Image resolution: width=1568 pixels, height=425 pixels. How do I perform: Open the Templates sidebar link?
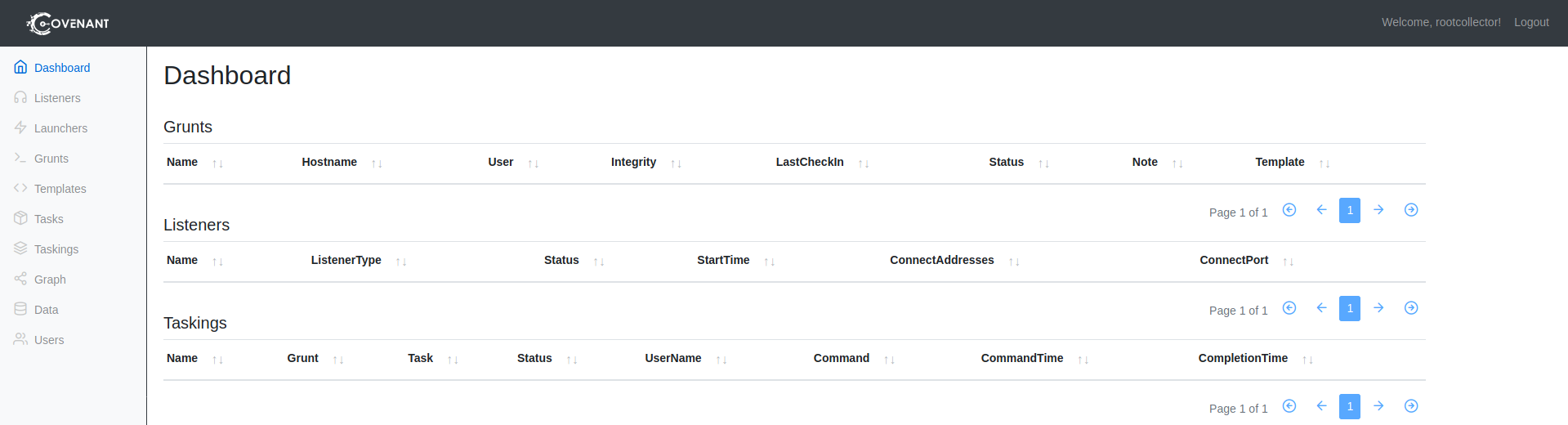click(x=50, y=189)
